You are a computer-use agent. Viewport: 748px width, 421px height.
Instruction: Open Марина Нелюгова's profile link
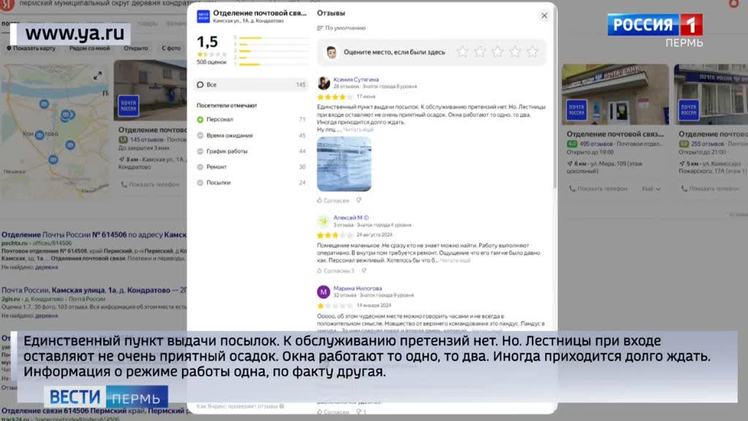pos(358,288)
